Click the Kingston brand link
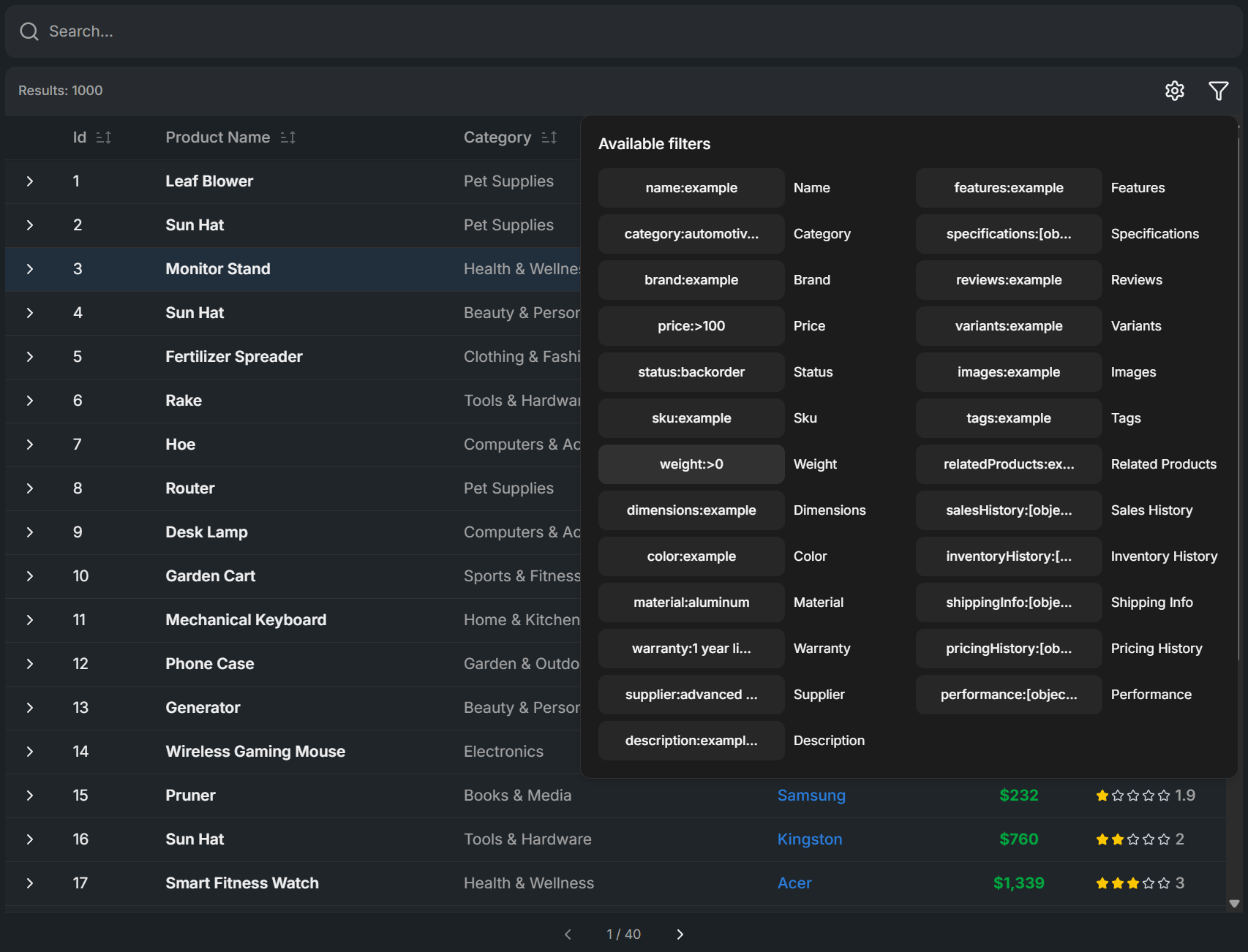The image size is (1248, 952). point(809,839)
